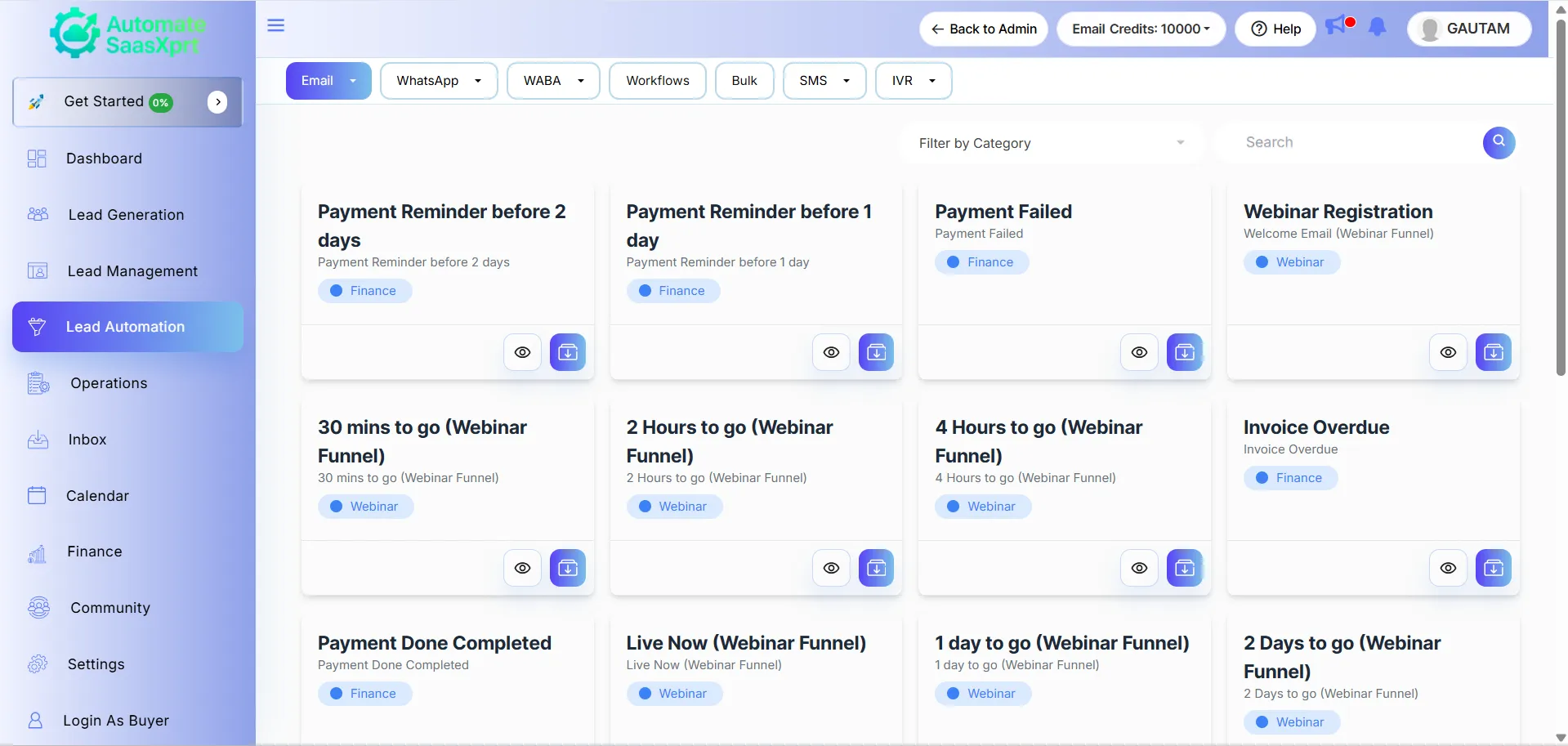Viewport: 1568px width, 746px height.
Task: Click the Settings gear icon
Action: [x=38, y=664]
